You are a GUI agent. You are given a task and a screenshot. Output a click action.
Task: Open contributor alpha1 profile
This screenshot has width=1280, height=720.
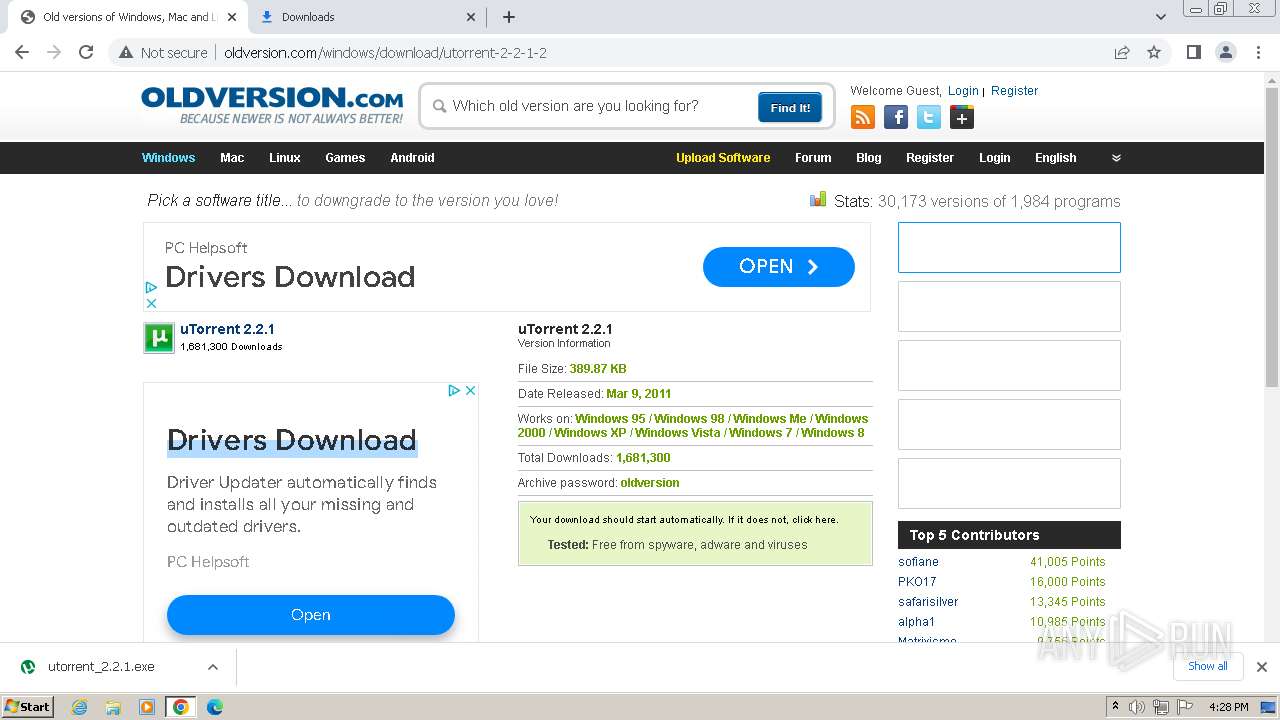[916, 622]
